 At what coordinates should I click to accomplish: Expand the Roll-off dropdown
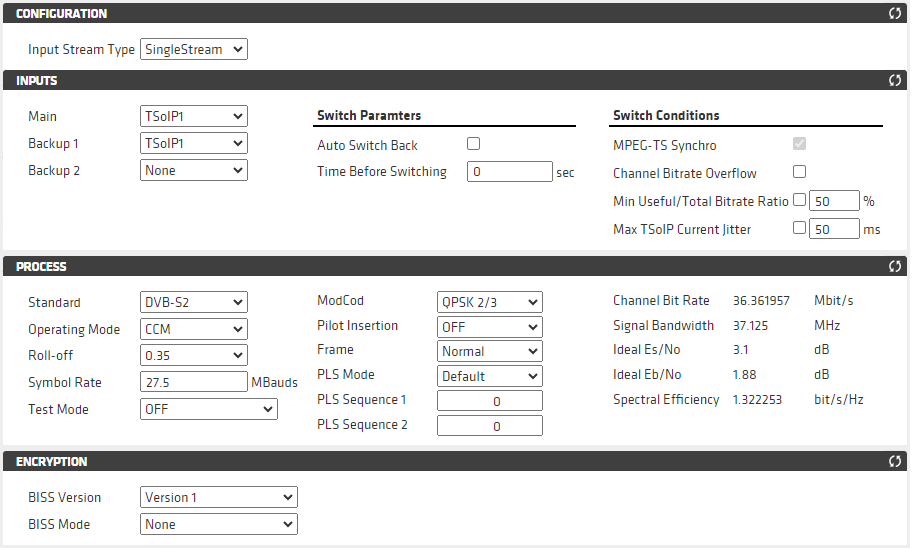[193, 355]
